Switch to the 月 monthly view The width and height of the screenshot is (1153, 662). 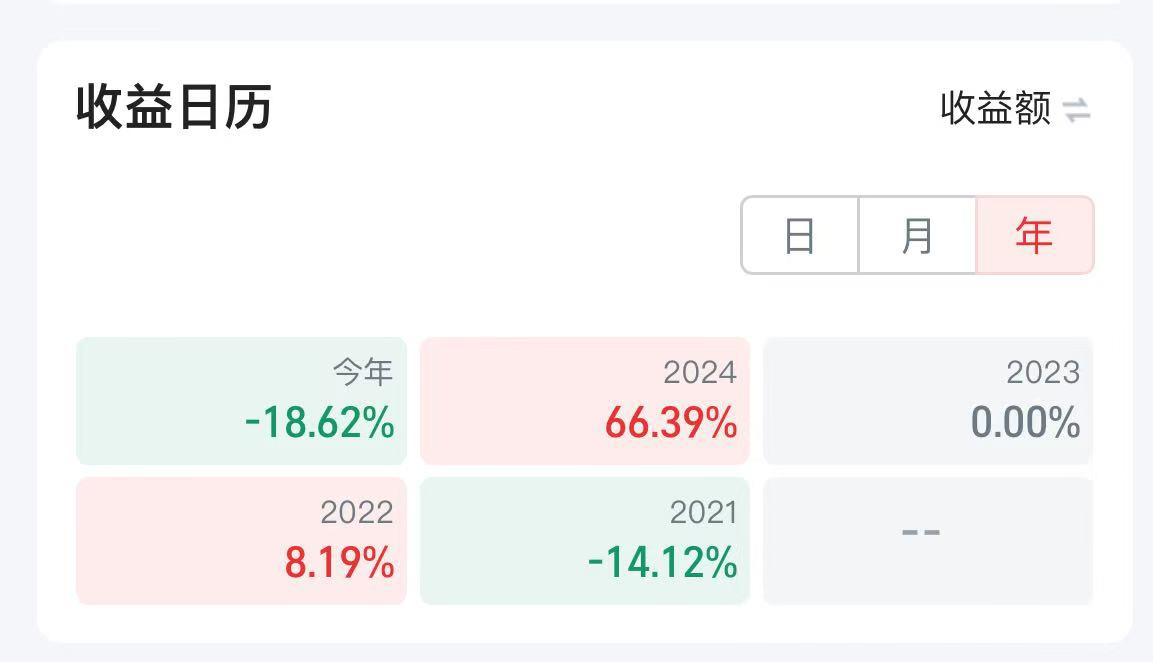917,235
